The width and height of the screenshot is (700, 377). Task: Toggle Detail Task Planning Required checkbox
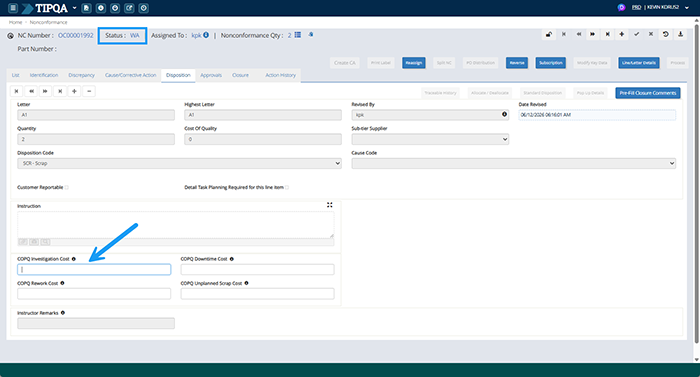coord(287,188)
